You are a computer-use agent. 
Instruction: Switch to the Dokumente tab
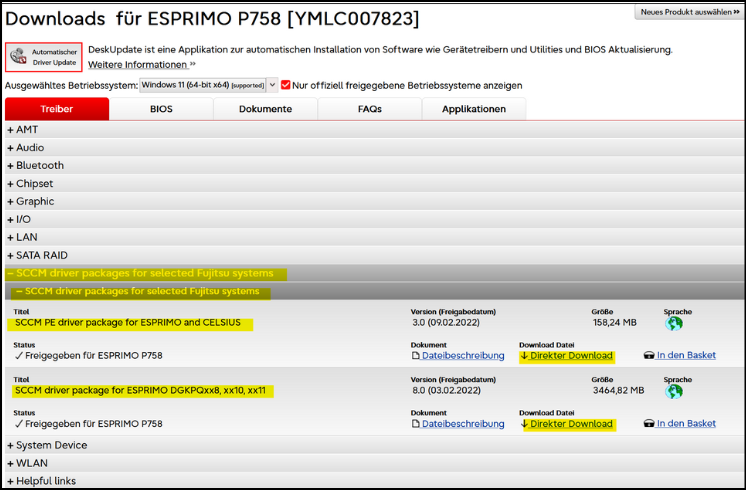265,109
